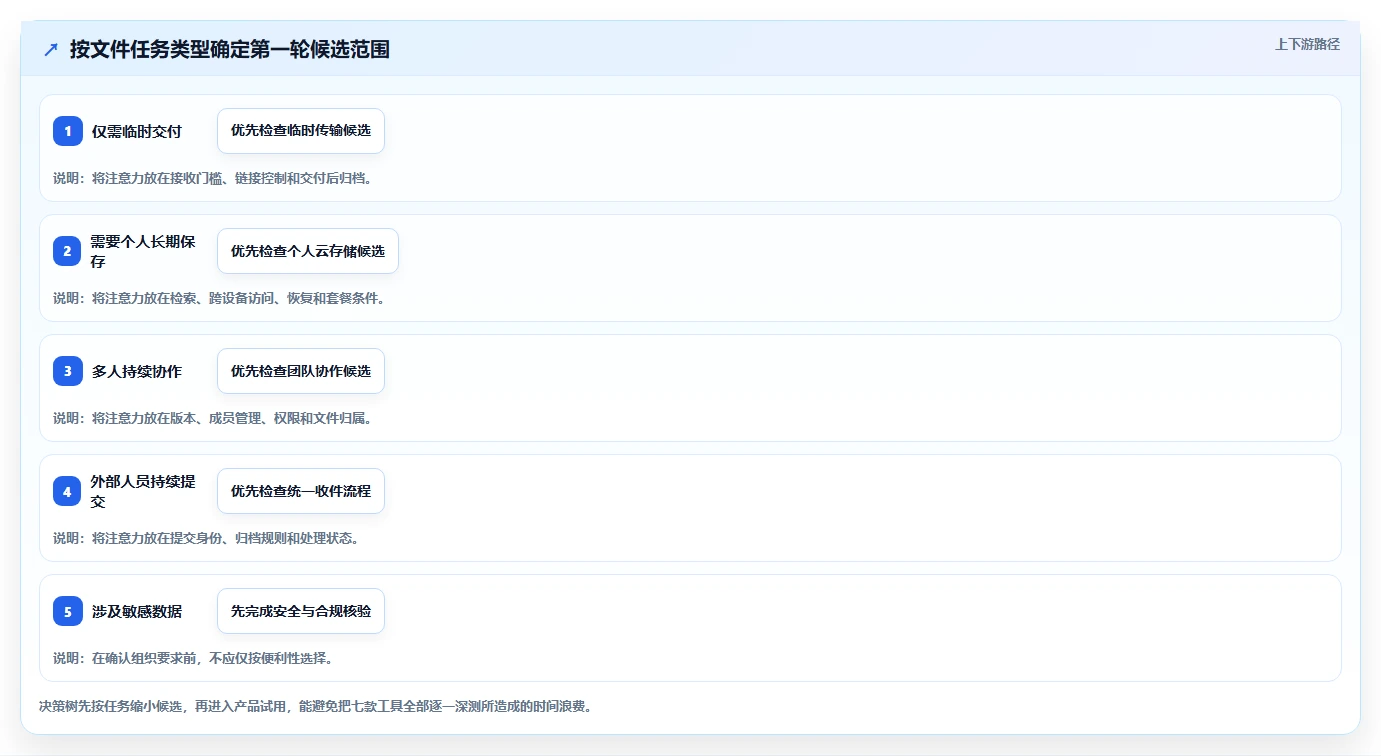Screen dimensions: 1381x756
Task: Click the note about 提交身份、归档规则和处理状态
Action: (205, 538)
